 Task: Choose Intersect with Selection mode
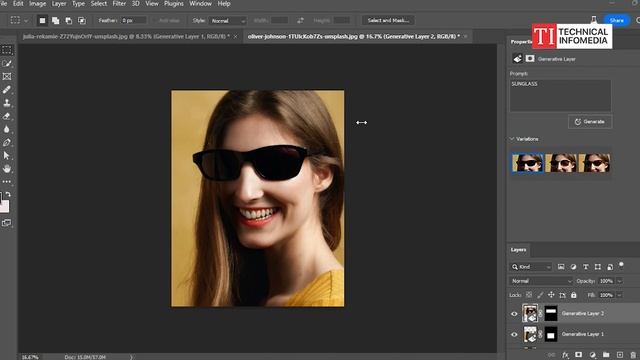click(82, 20)
